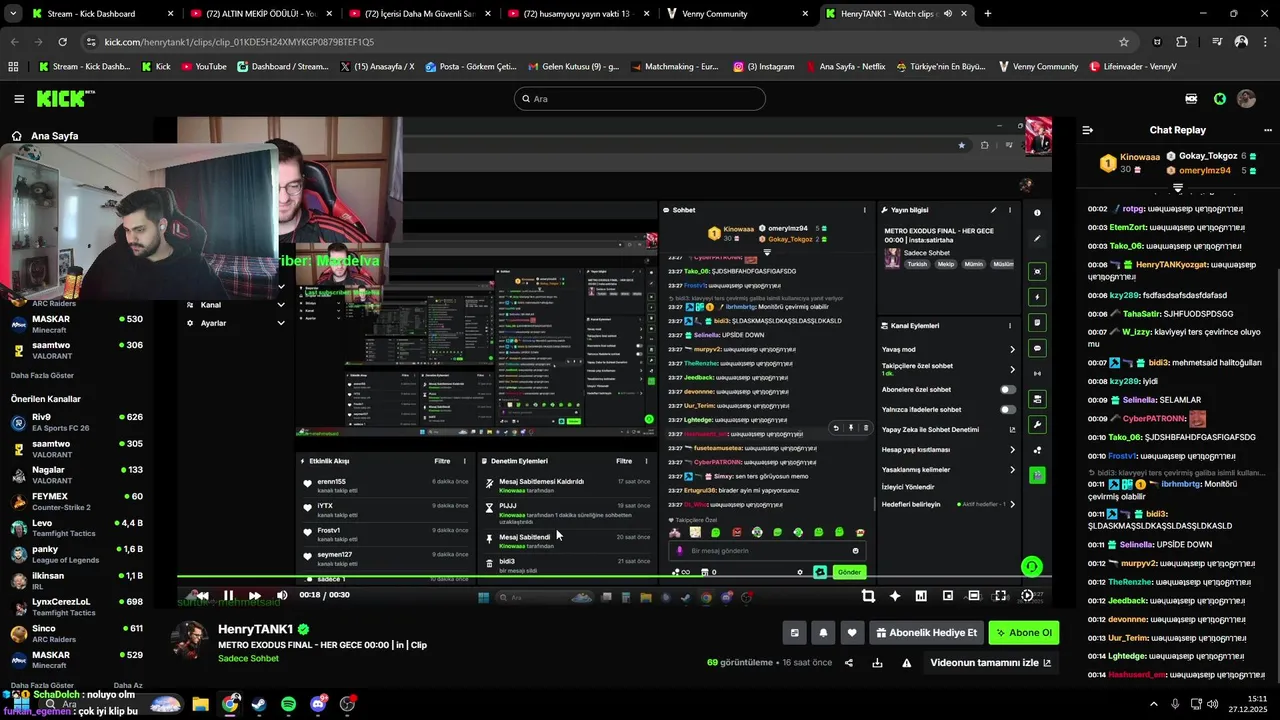Viewport: 1280px width, 720px height.
Task: Open a new browser tab
Action: click(x=988, y=14)
